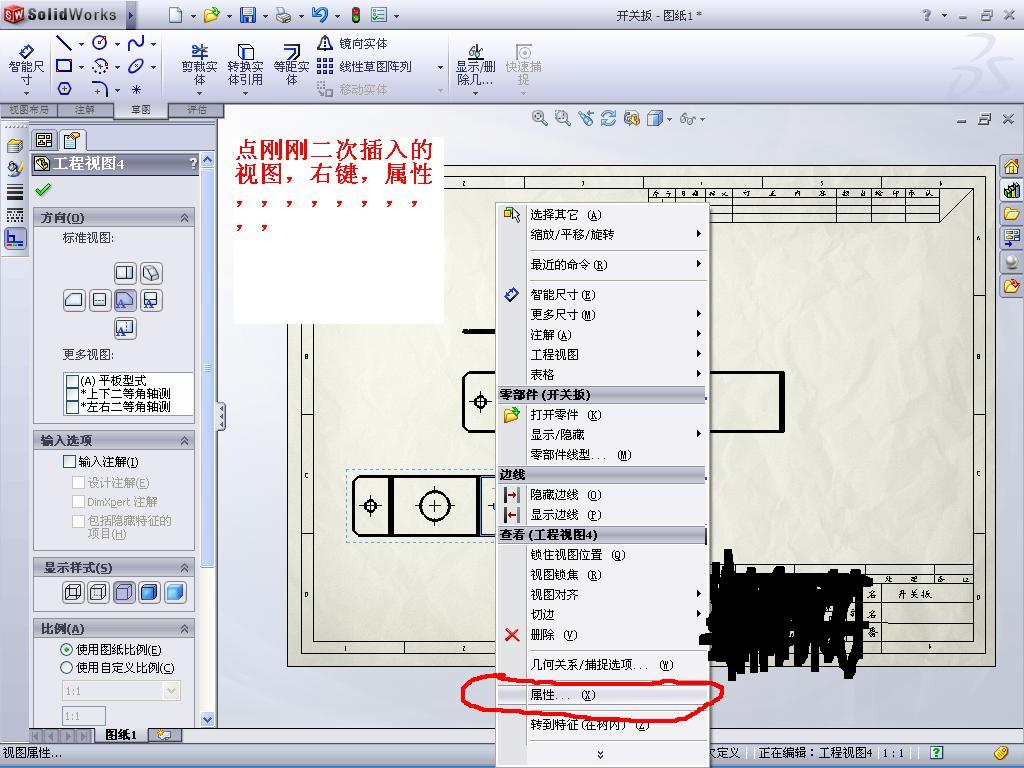Screen dimensions: 1024x768
Task: Choose 锁住视图位置 in context menu
Action: 602,554
